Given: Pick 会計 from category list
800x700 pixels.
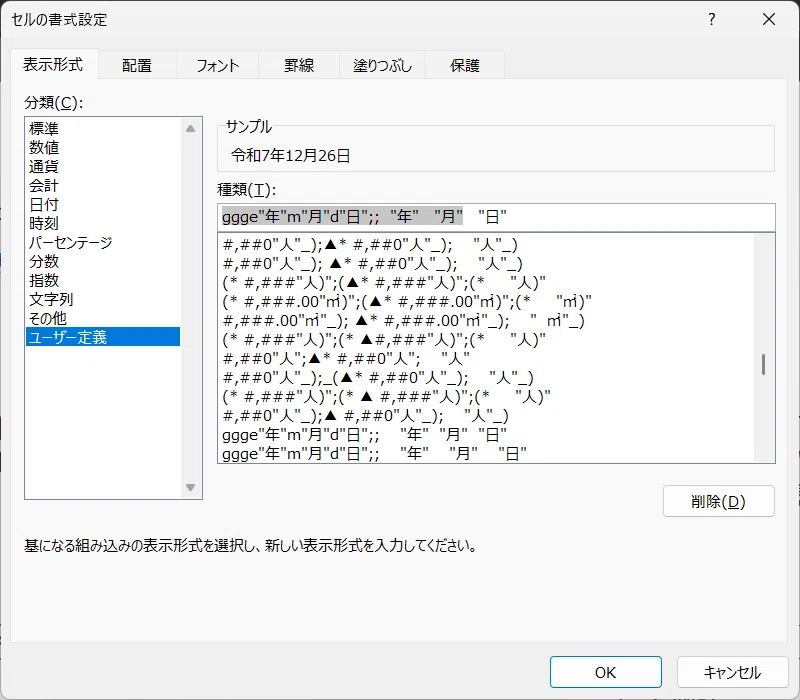Looking at the screenshot, I should click(103, 185).
